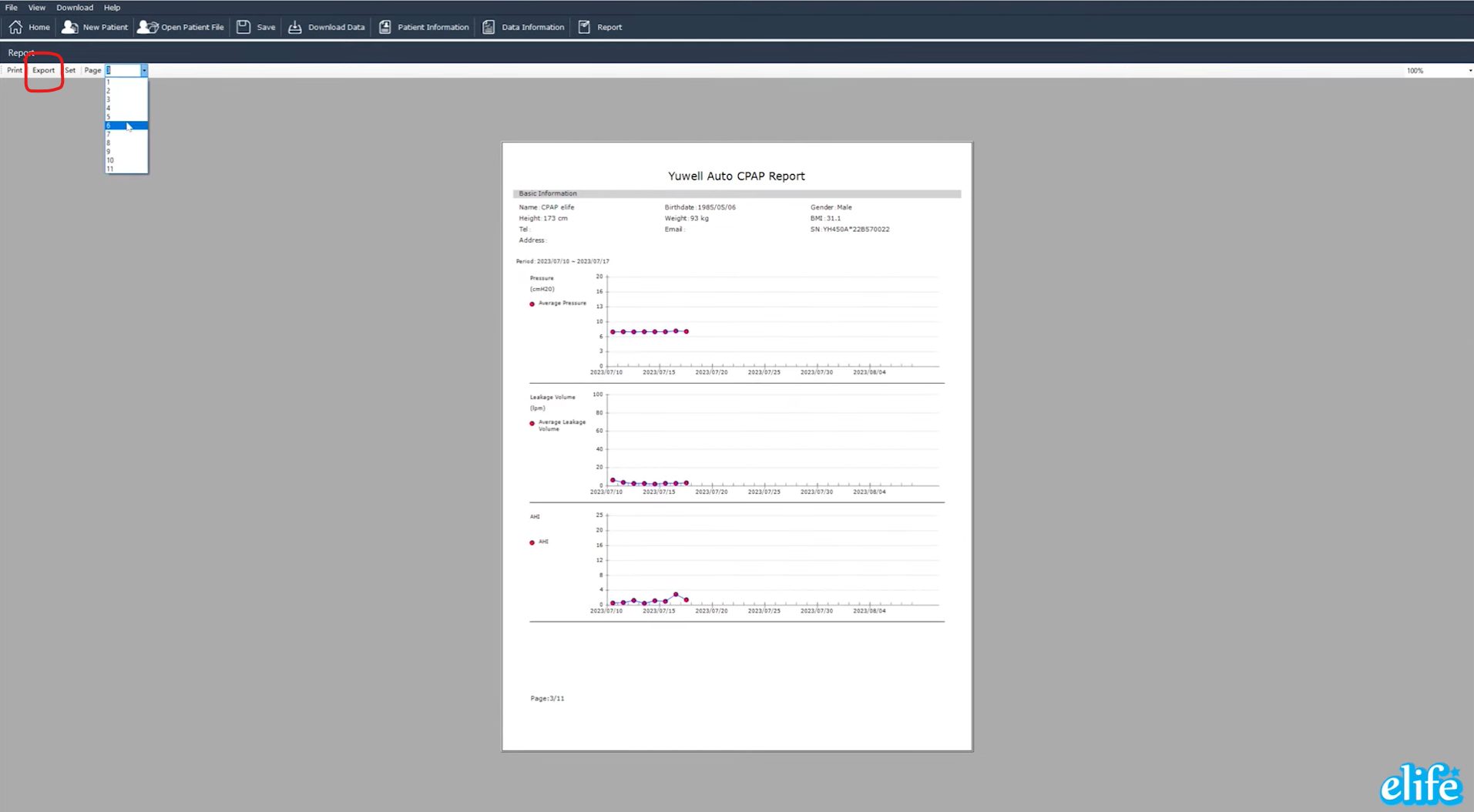Click the 'Page:3/11' footer text
The width and height of the screenshot is (1474, 812).
click(547, 699)
